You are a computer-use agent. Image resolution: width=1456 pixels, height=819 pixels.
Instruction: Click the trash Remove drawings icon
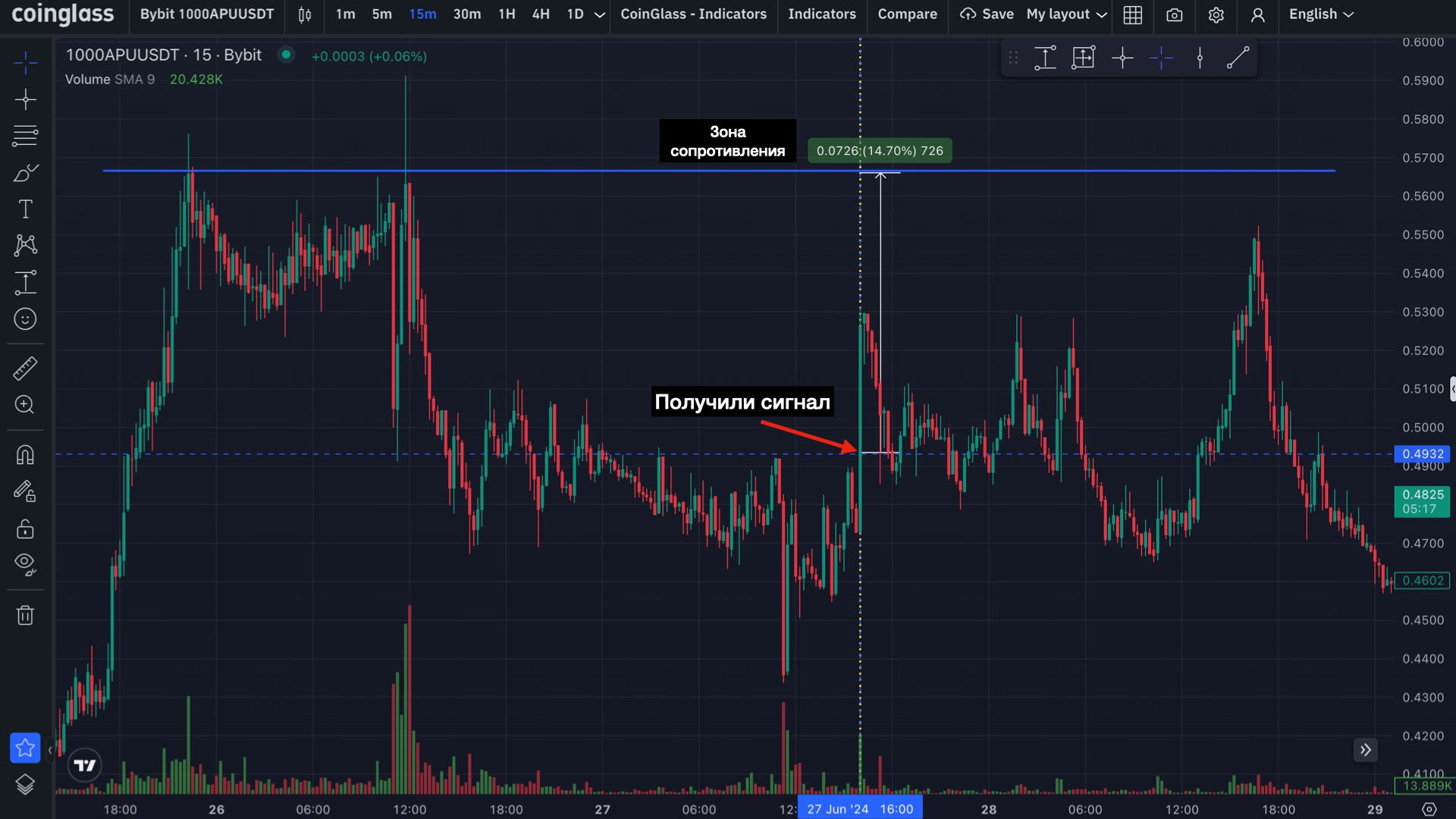pyautogui.click(x=25, y=615)
